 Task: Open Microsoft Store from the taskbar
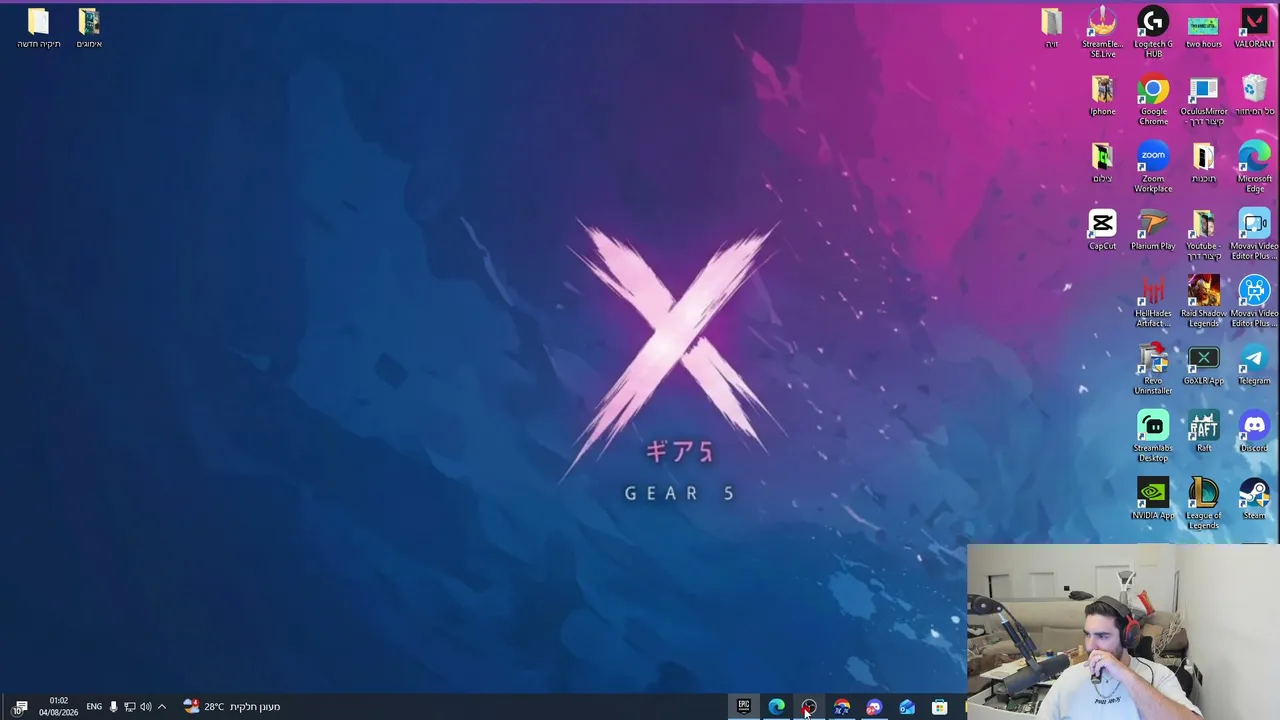coord(939,707)
